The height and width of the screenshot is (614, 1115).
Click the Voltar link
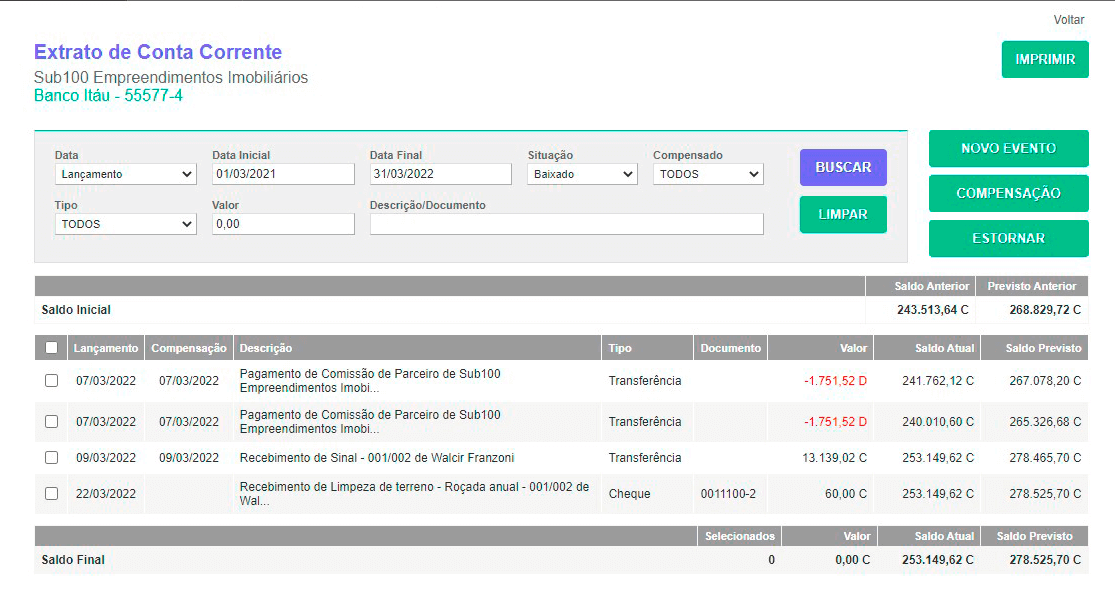point(1068,20)
